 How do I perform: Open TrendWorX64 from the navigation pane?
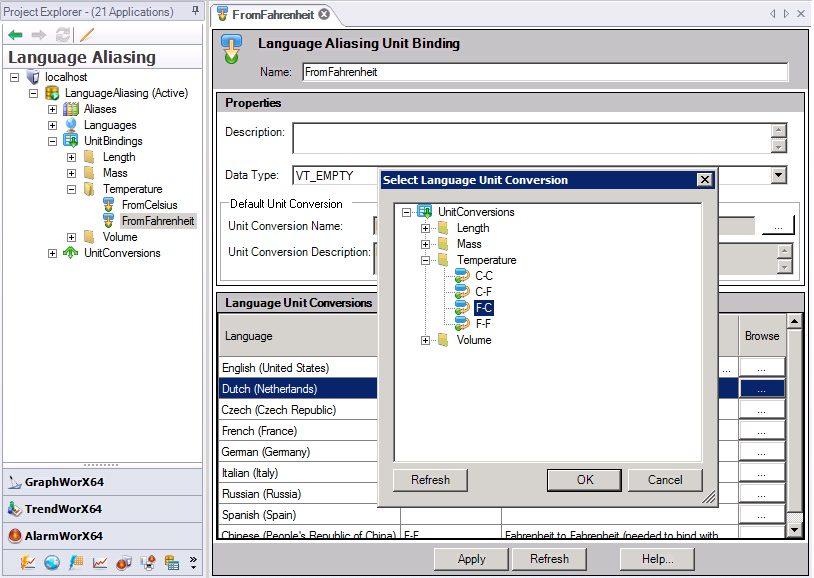tap(60, 510)
